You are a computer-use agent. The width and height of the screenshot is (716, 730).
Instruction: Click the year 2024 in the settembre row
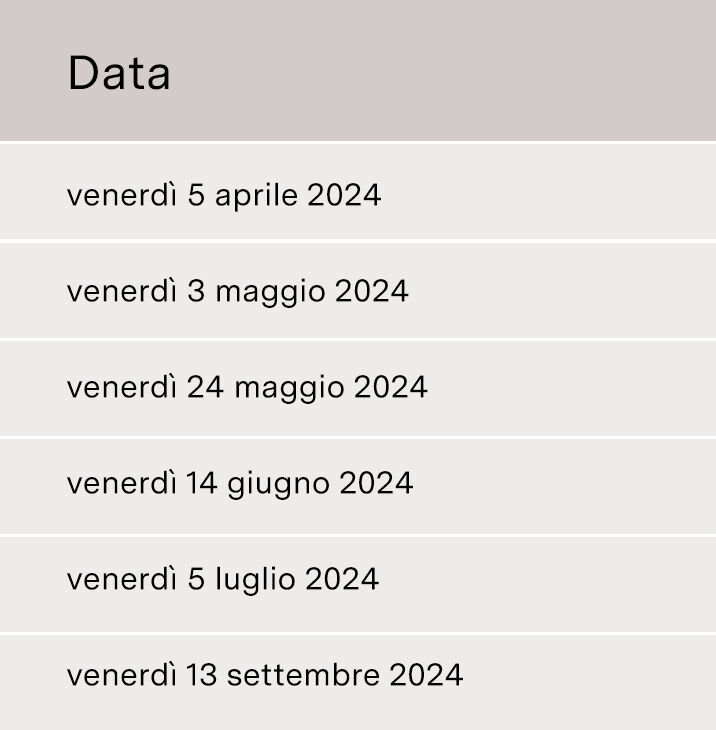[426, 675]
